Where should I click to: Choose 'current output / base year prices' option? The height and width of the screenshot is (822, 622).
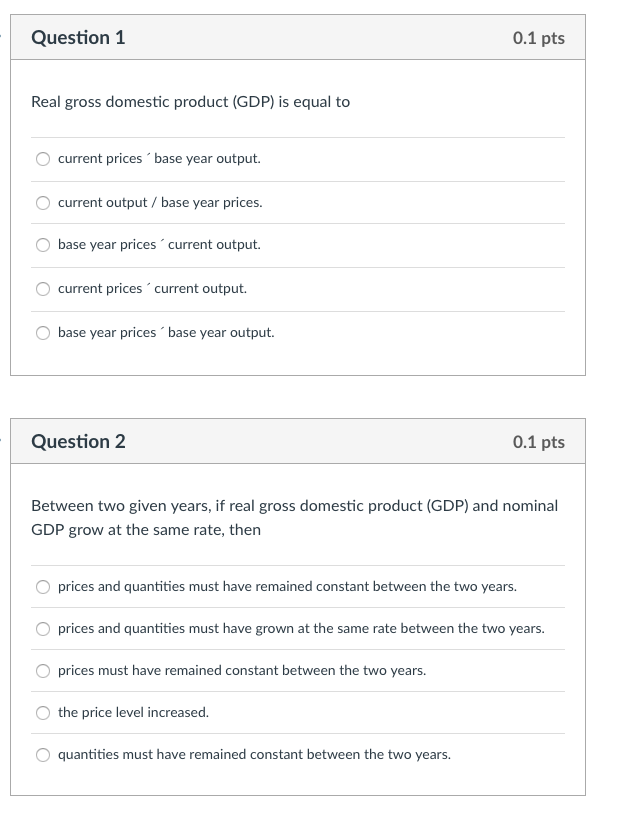(x=43, y=203)
